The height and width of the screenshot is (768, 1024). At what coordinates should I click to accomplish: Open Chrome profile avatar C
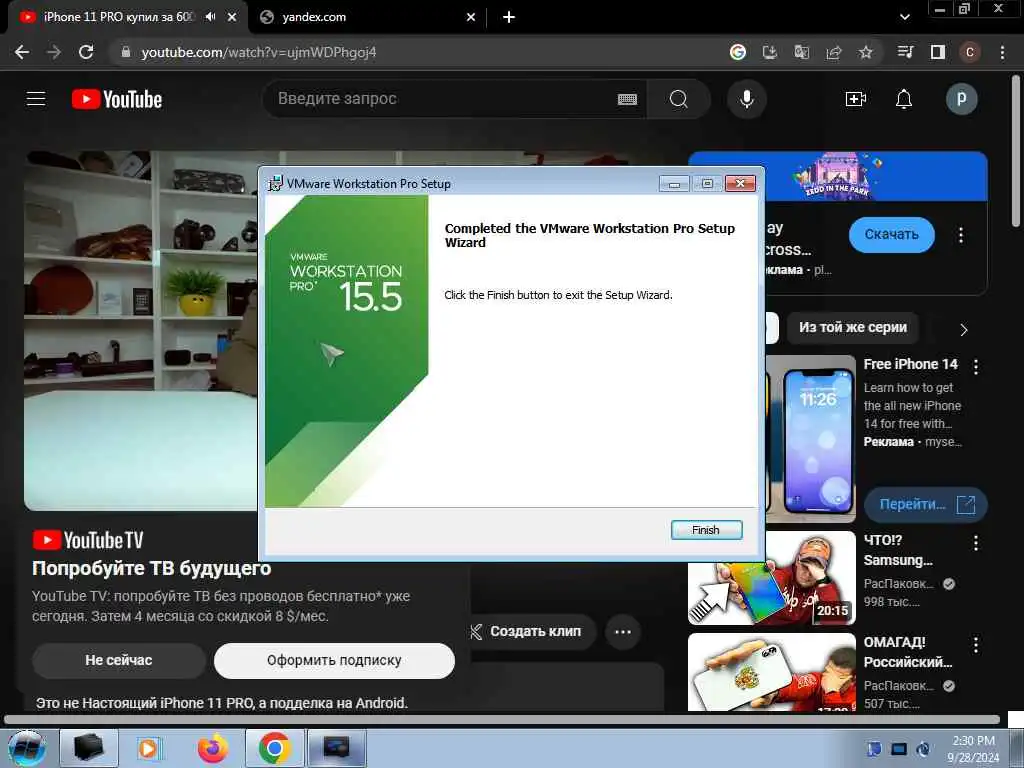[x=970, y=52]
